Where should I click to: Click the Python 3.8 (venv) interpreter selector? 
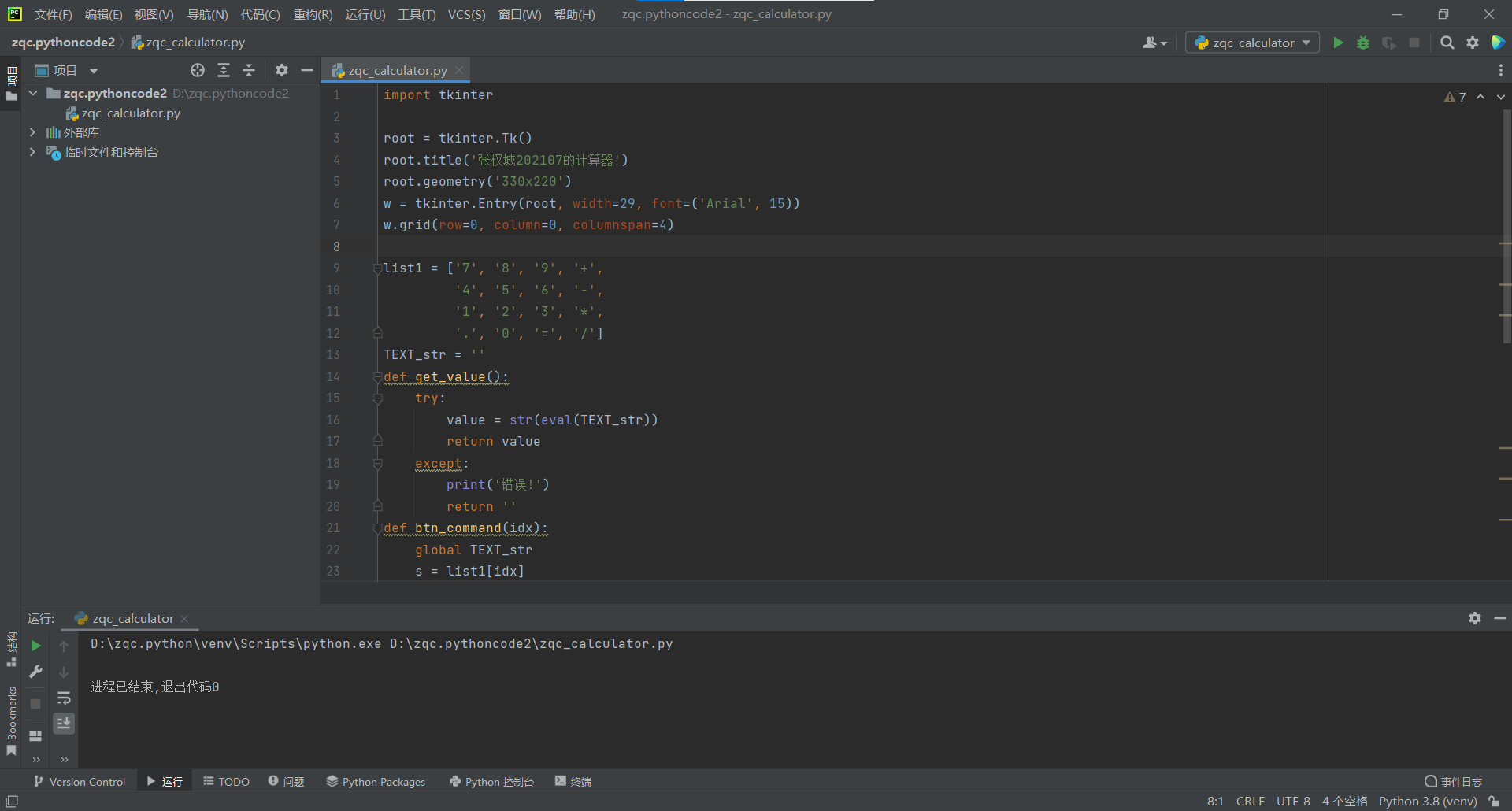click(x=1427, y=802)
